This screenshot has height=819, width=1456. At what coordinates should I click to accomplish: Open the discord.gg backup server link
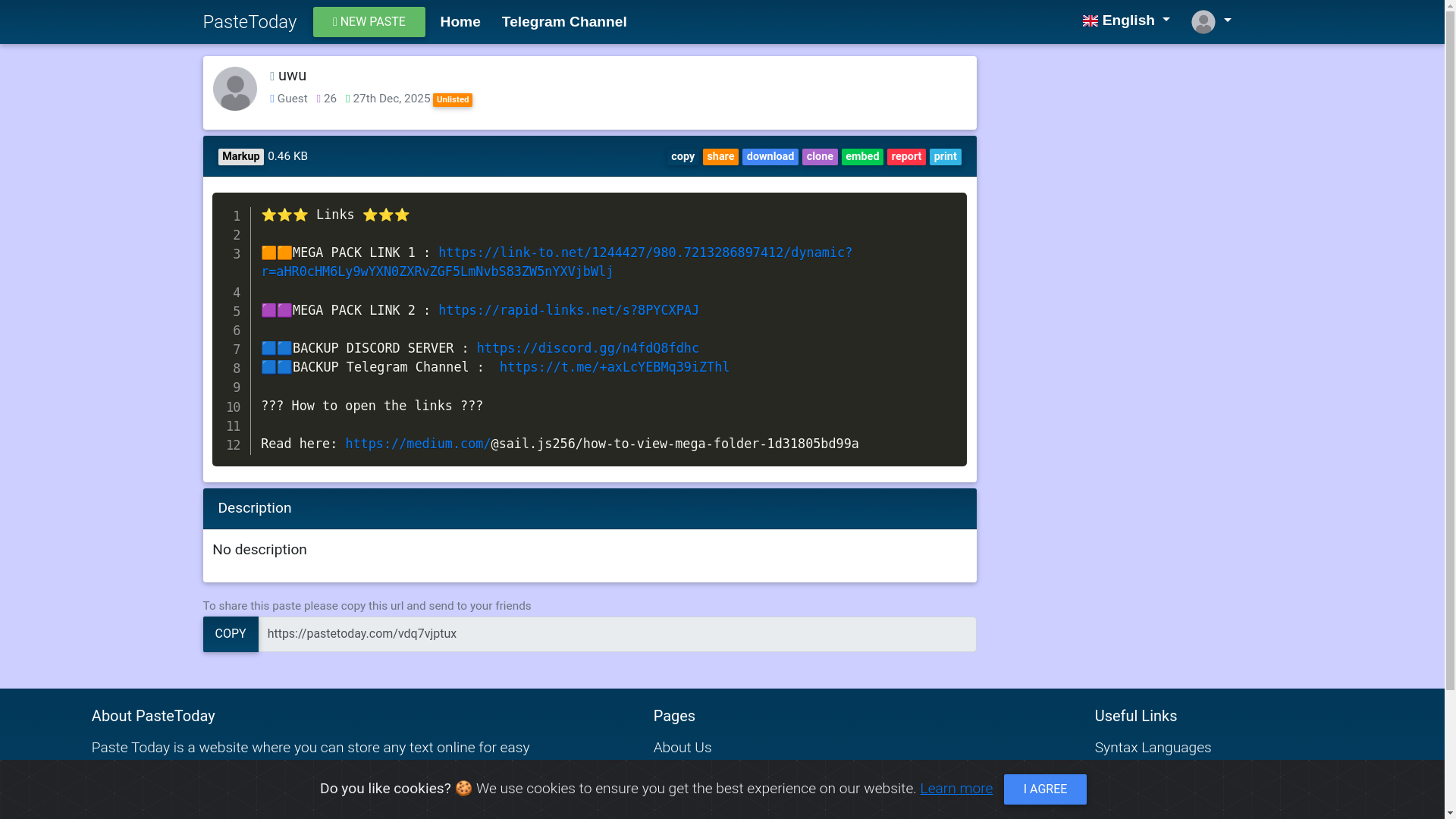point(588,348)
